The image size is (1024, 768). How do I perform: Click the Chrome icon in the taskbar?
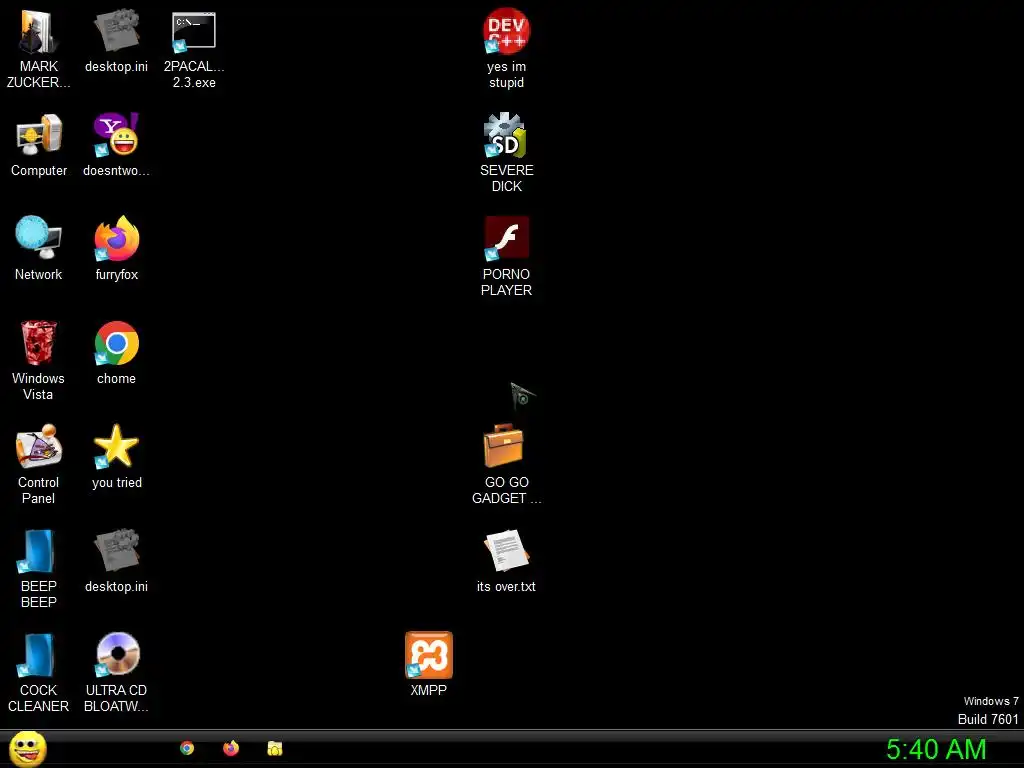point(187,748)
